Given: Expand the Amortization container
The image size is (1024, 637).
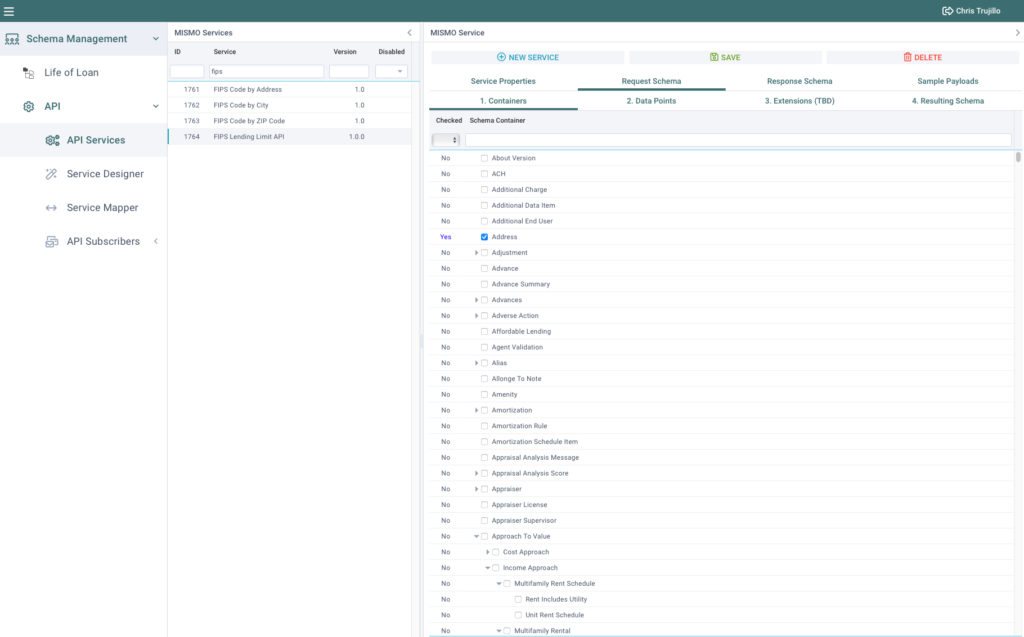Looking at the screenshot, I should click(476, 410).
